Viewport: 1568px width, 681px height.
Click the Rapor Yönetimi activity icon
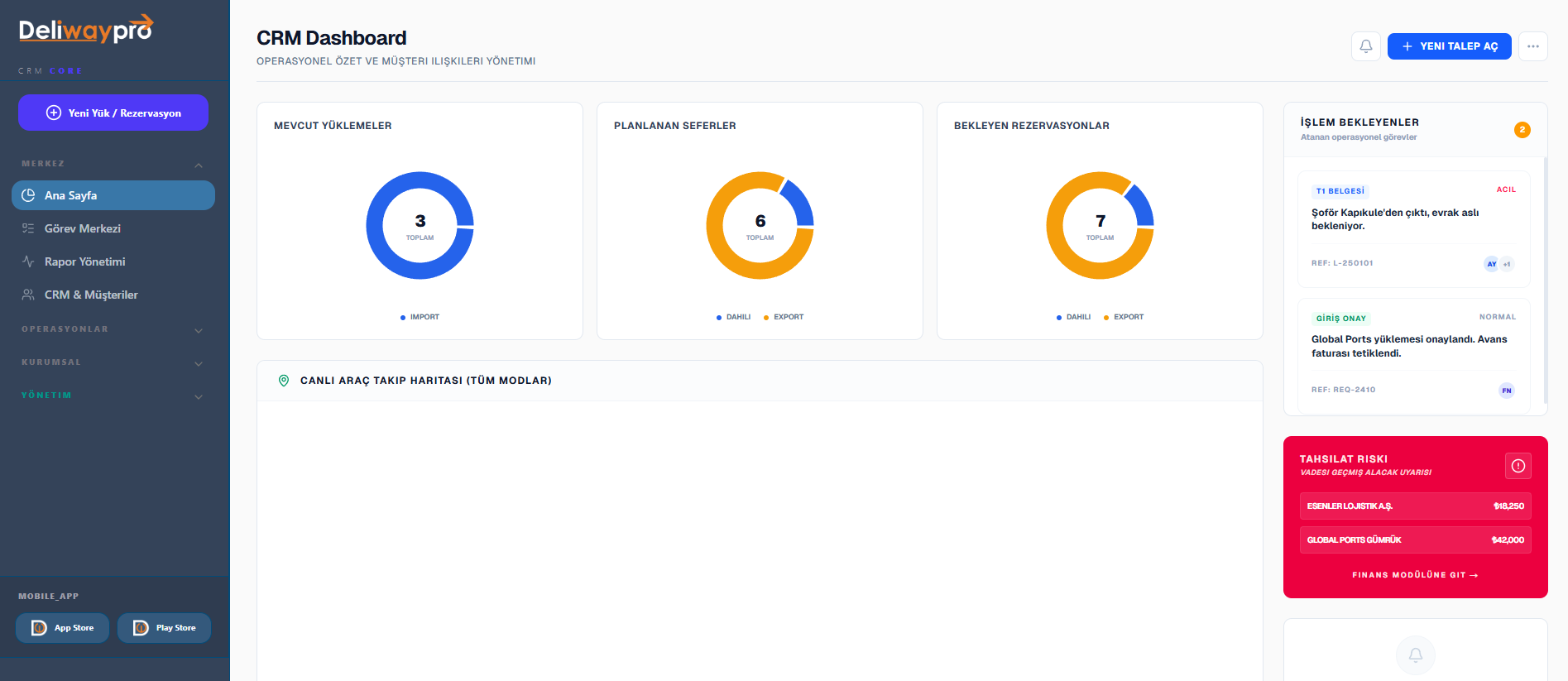click(x=28, y=261)
